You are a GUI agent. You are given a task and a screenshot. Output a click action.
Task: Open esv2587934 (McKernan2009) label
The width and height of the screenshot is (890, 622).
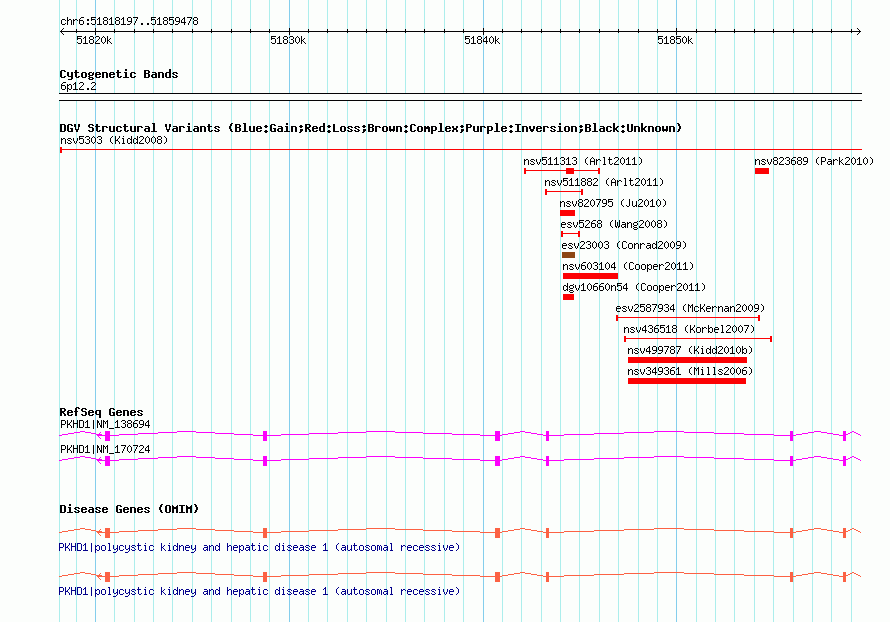pos(690,308)
